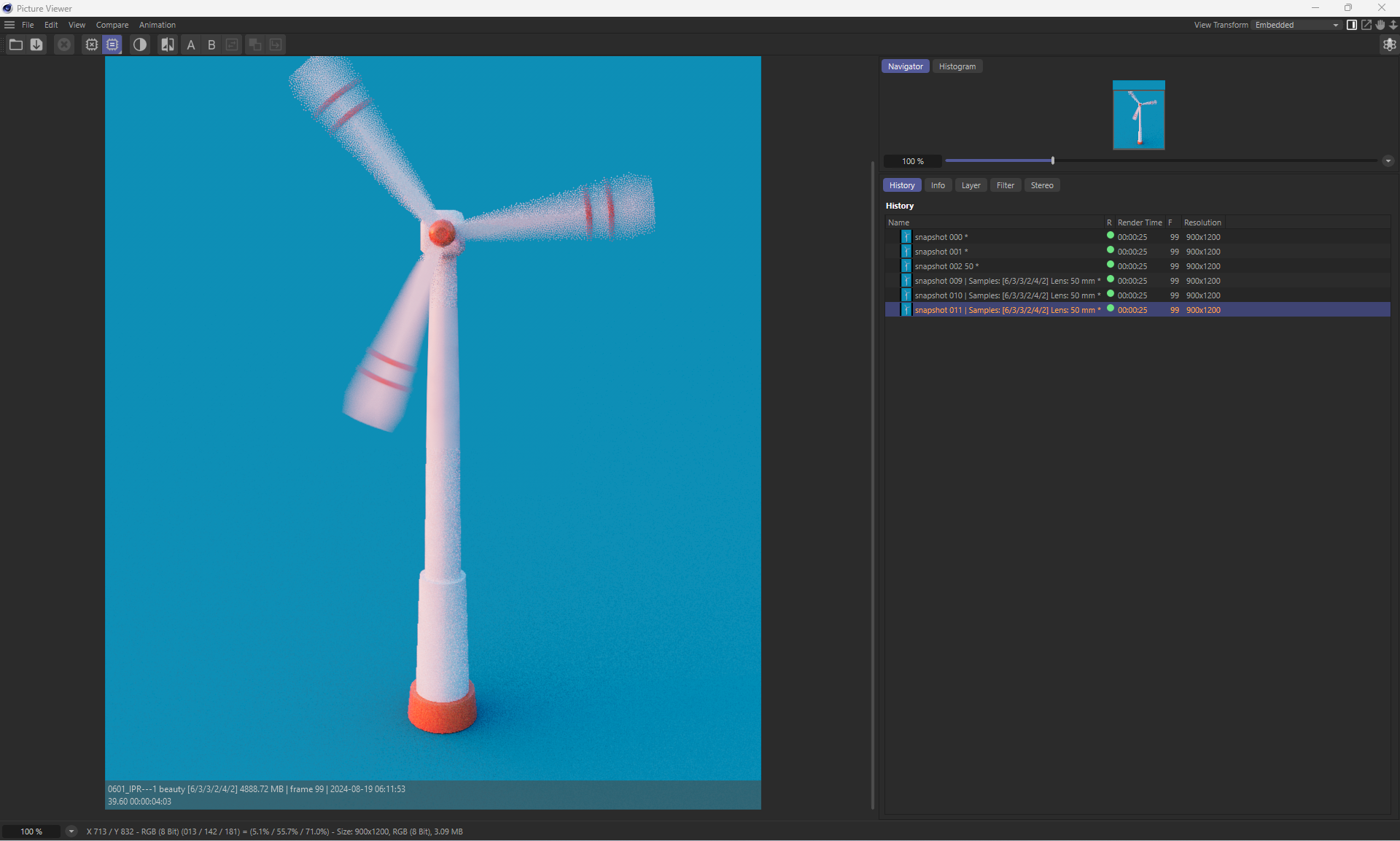Click the clear-render chip icon with X
This screenshot has width=1400, height=841.
click(91, 44)
